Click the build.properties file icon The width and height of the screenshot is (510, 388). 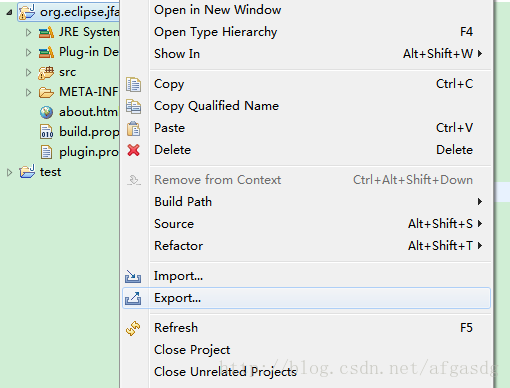pyautogui.click(x=46, y=132)
